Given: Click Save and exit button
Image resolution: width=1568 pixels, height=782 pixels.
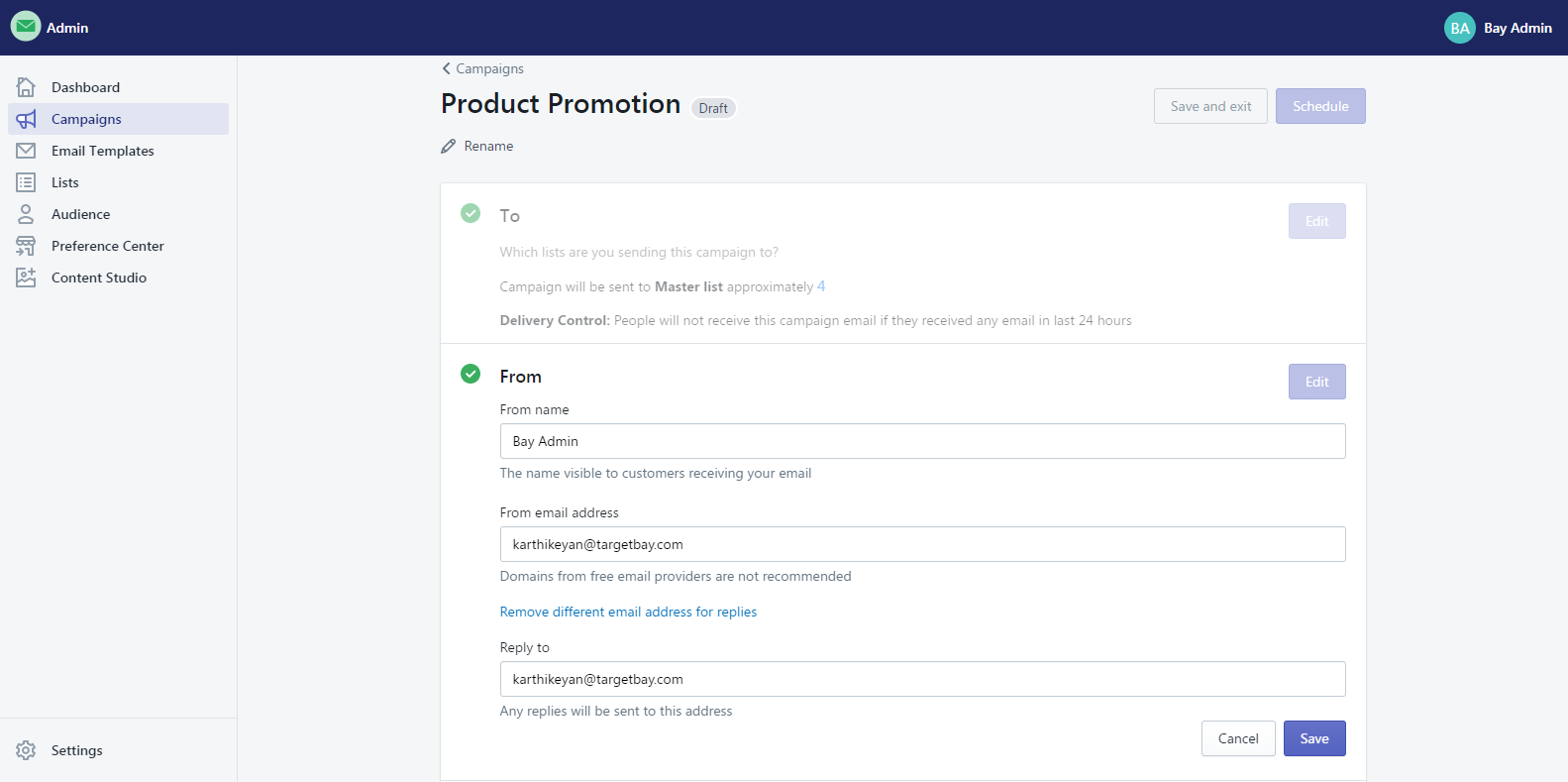Looking at the screenshot, I should 1210,106.
